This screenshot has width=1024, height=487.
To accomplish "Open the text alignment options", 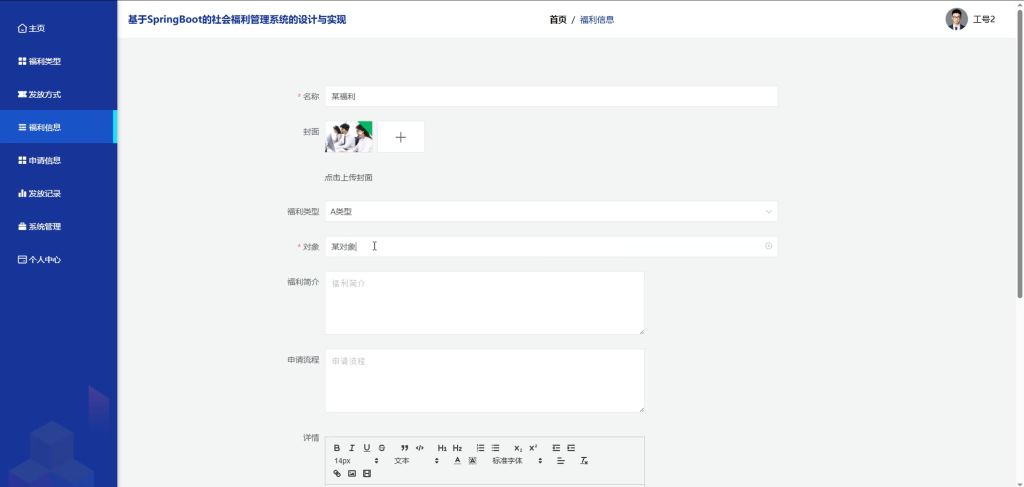I will point(560,460).
